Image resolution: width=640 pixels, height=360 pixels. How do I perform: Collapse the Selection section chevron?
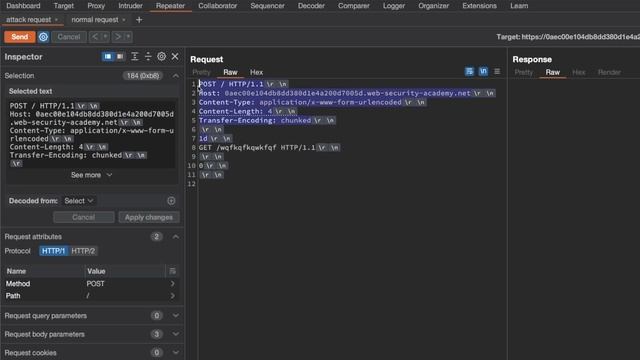176,76
